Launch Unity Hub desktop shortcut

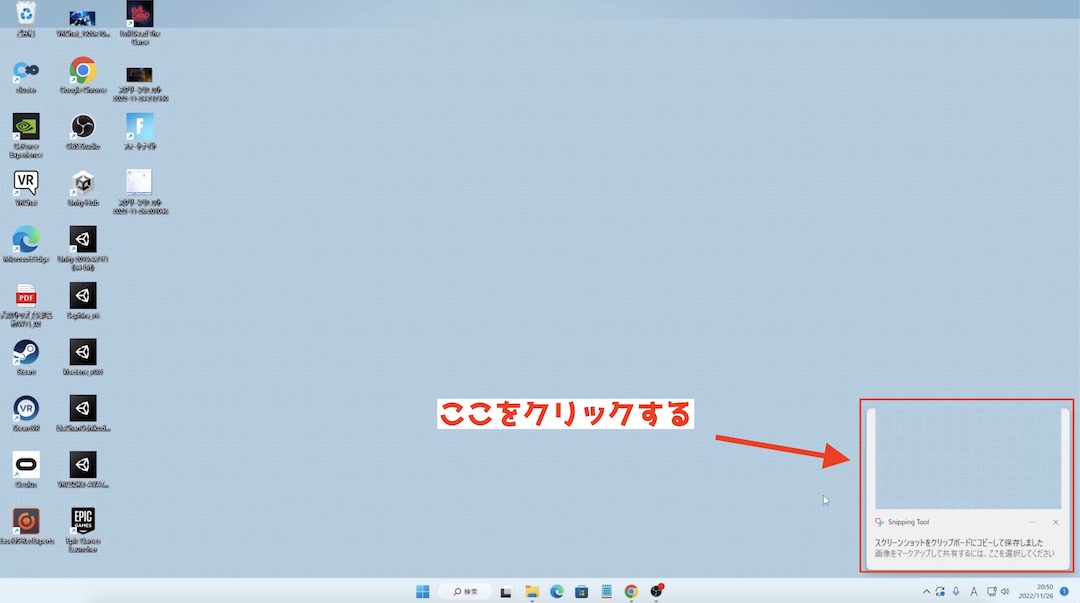pyautogui.click(x=81, y=182)
